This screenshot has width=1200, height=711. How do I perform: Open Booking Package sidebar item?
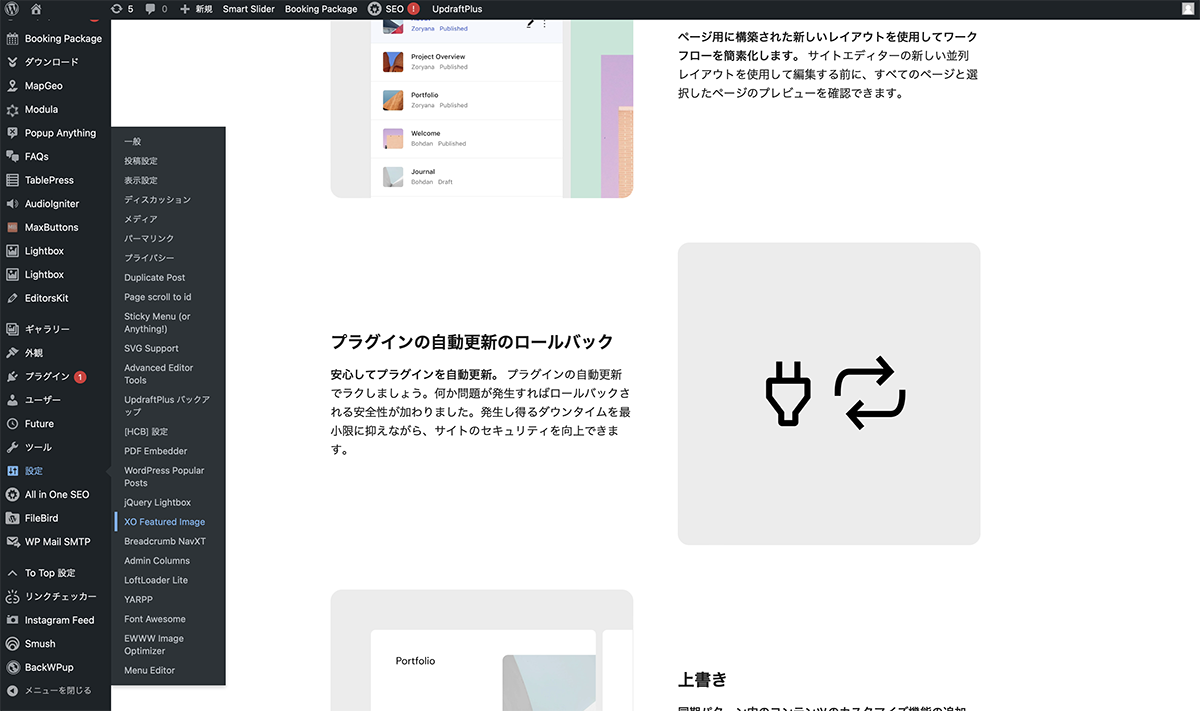(x=63, y=39)
